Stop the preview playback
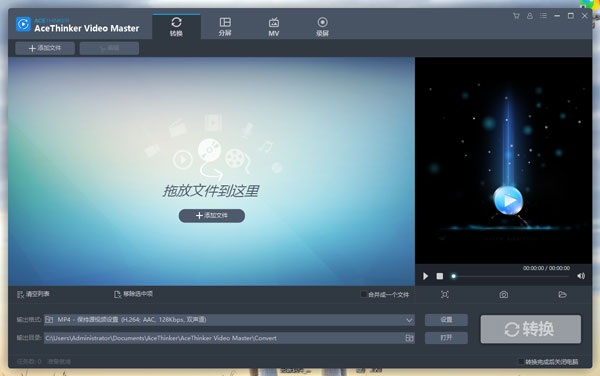600x376 pixels. click(440, 276)
